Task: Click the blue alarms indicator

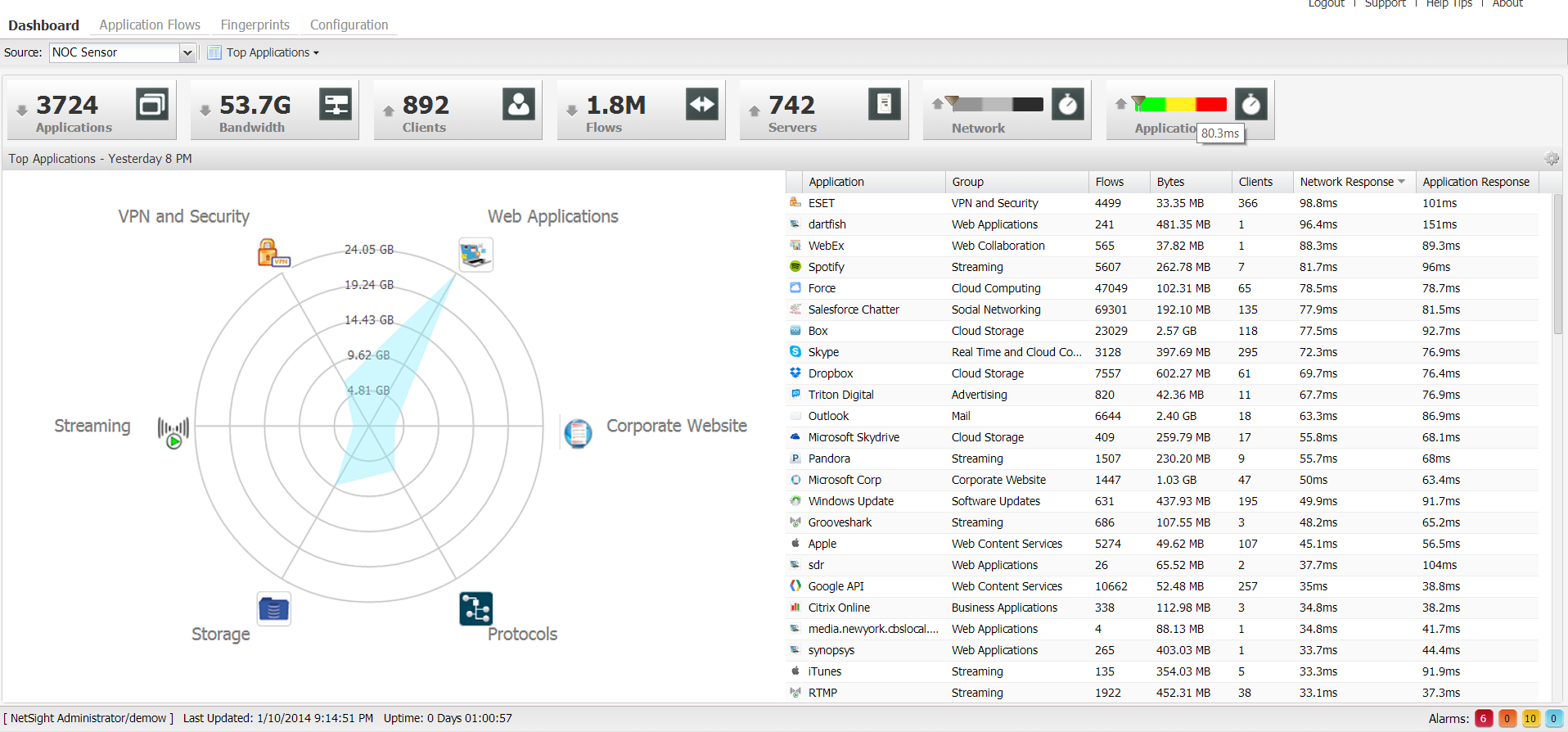Action: click(1553, 718)
